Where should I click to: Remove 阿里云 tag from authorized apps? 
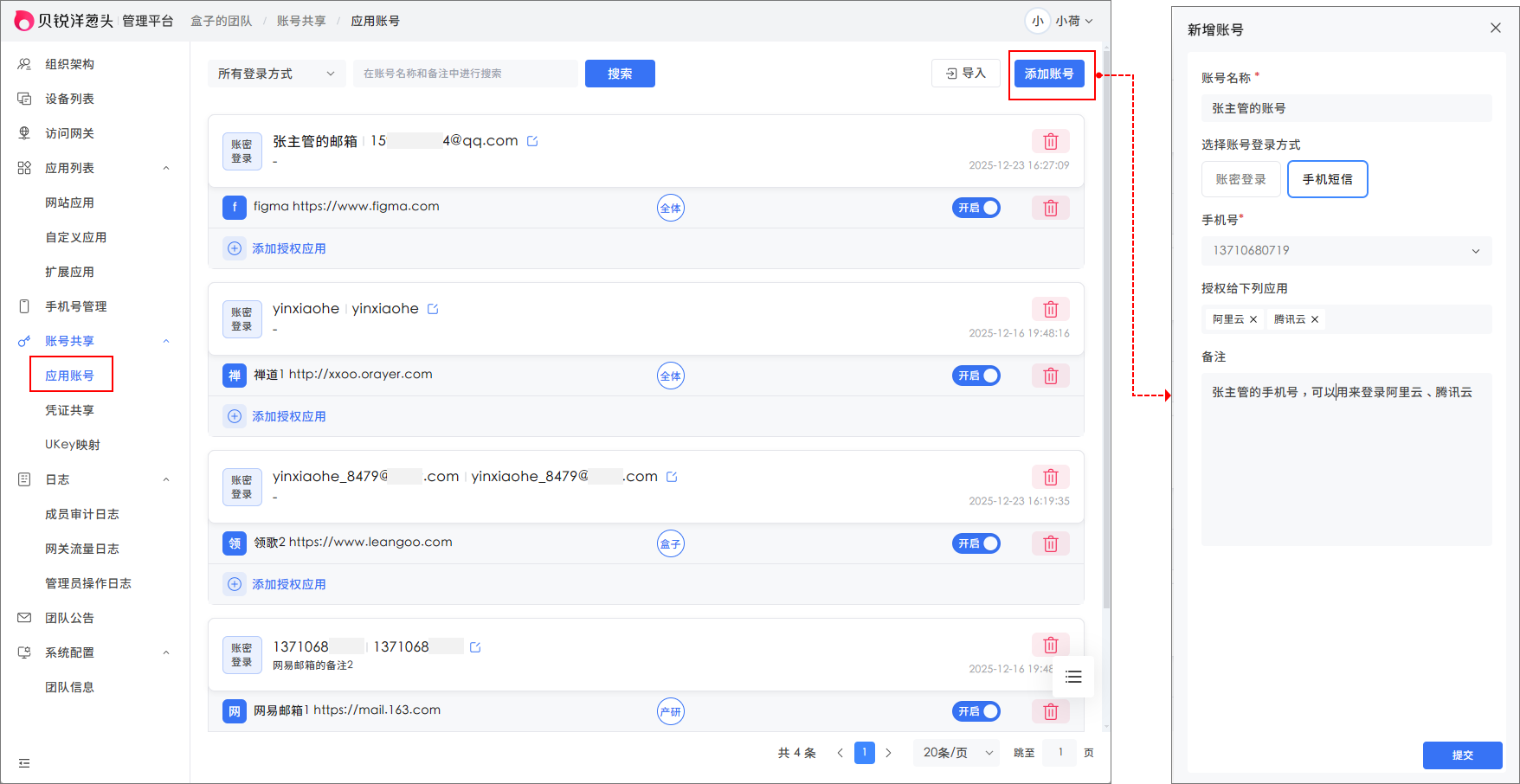point(1253,319)
